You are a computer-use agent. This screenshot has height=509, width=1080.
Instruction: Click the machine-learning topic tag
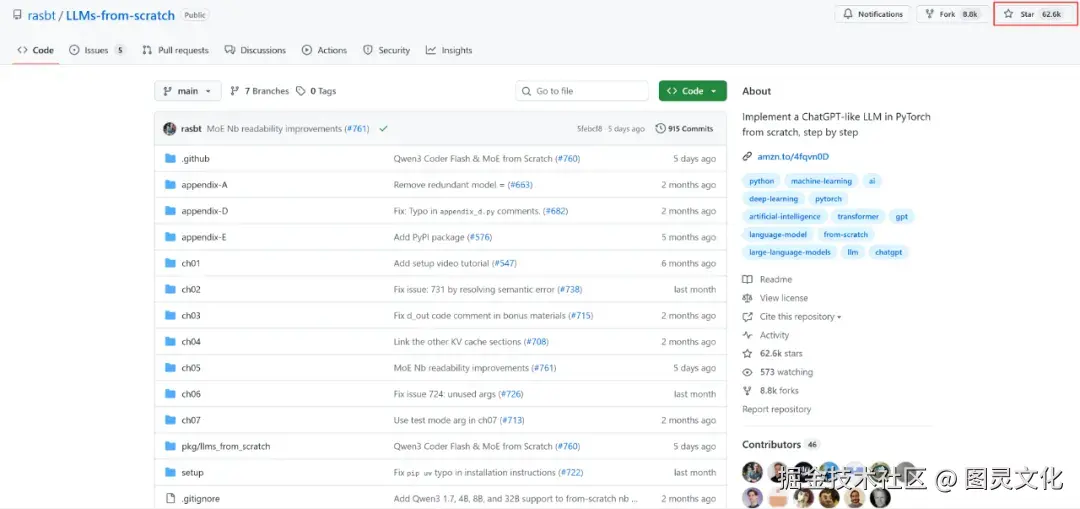point(821,181)
